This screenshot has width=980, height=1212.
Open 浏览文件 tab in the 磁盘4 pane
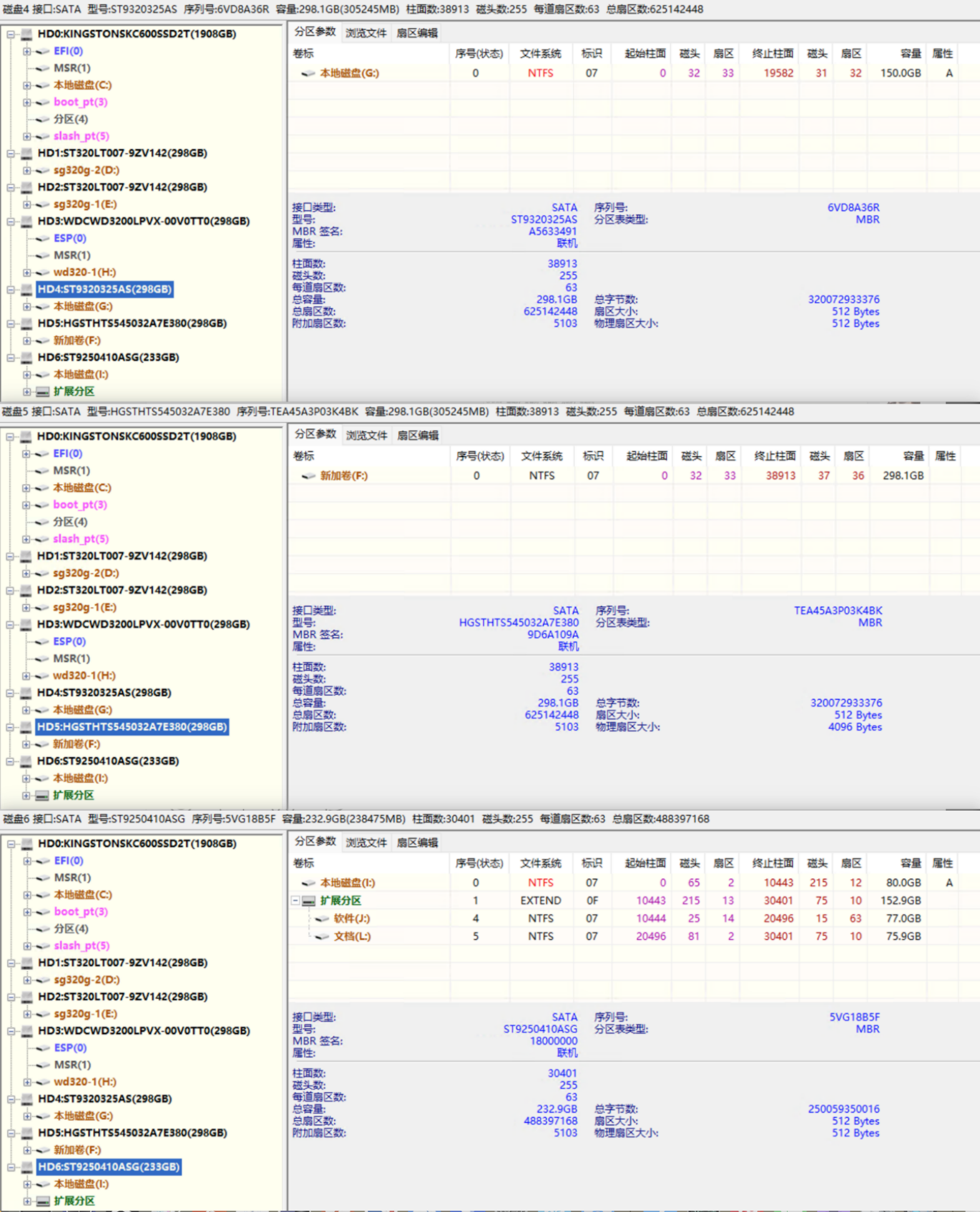(366, 33)
